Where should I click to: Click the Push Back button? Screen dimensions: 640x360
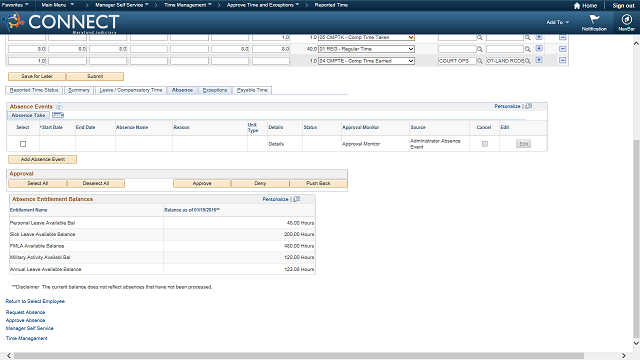click(318, 183)
